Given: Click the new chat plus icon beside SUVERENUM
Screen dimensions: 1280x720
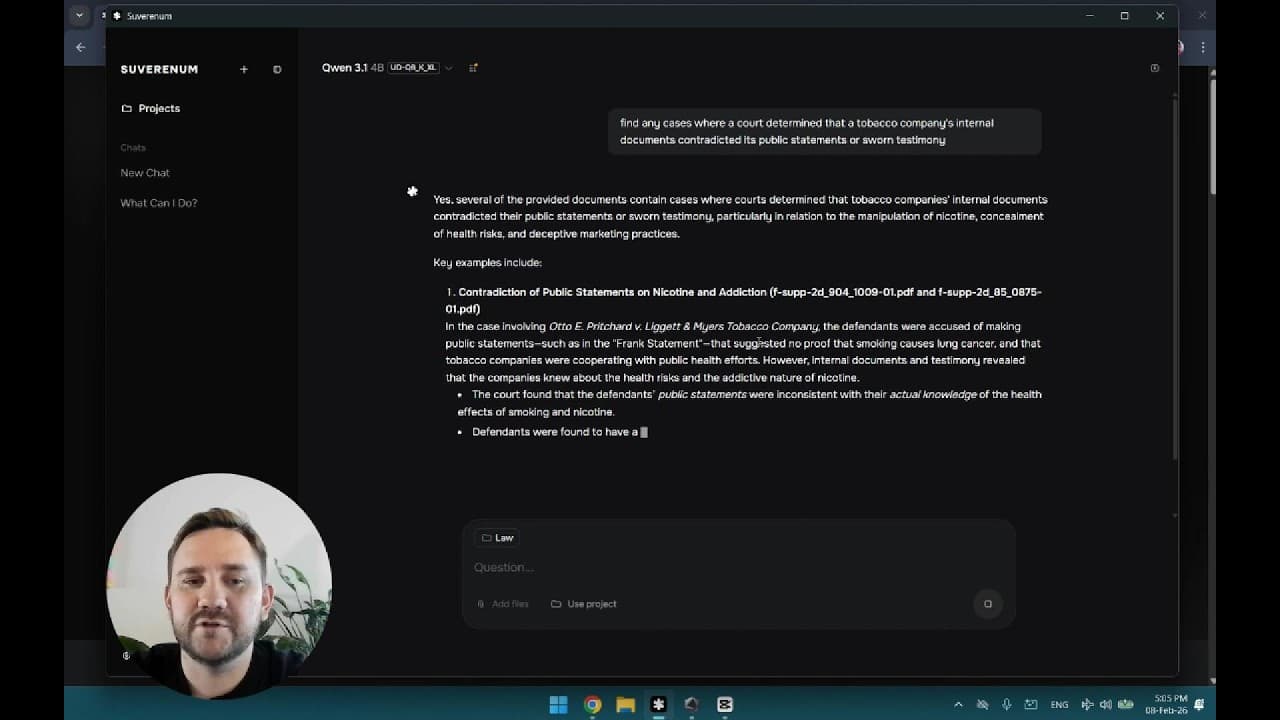Looking at the screenshot, I should (x=244, y=69).
